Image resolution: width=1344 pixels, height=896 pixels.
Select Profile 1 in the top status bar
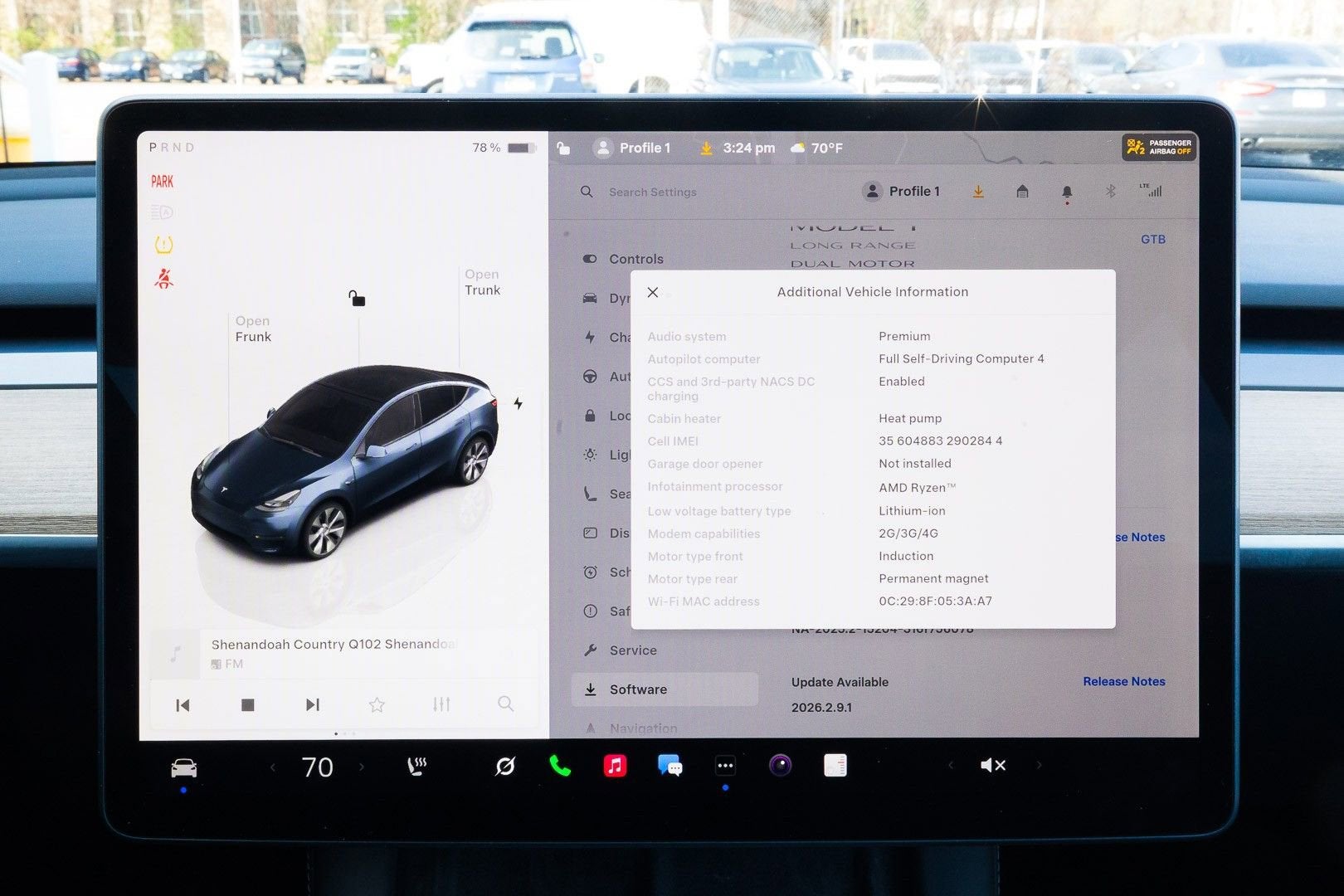click(x=632, y=148)
